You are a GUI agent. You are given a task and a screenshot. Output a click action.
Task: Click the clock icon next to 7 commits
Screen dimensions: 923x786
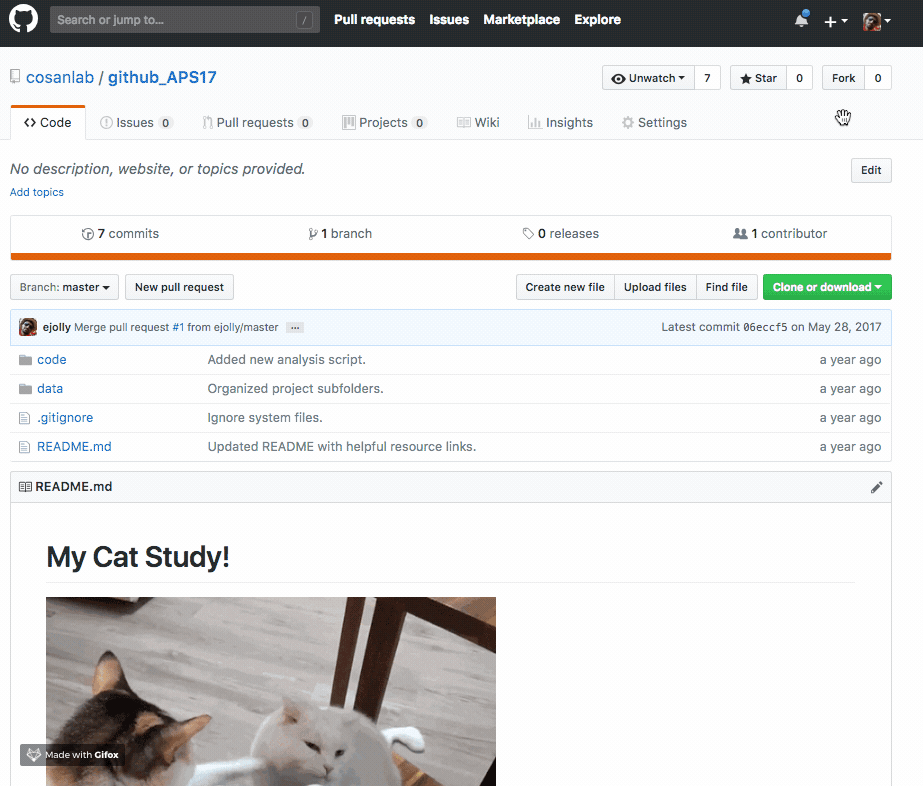[x=88, y=233]
